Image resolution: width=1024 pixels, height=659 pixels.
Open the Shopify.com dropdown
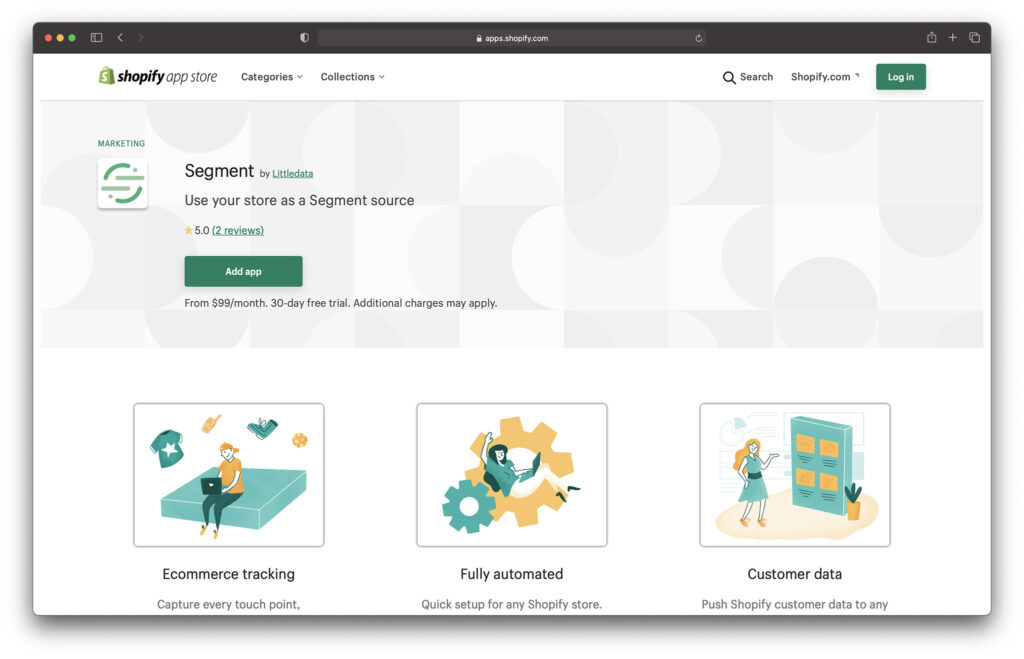tap(823, 76)
